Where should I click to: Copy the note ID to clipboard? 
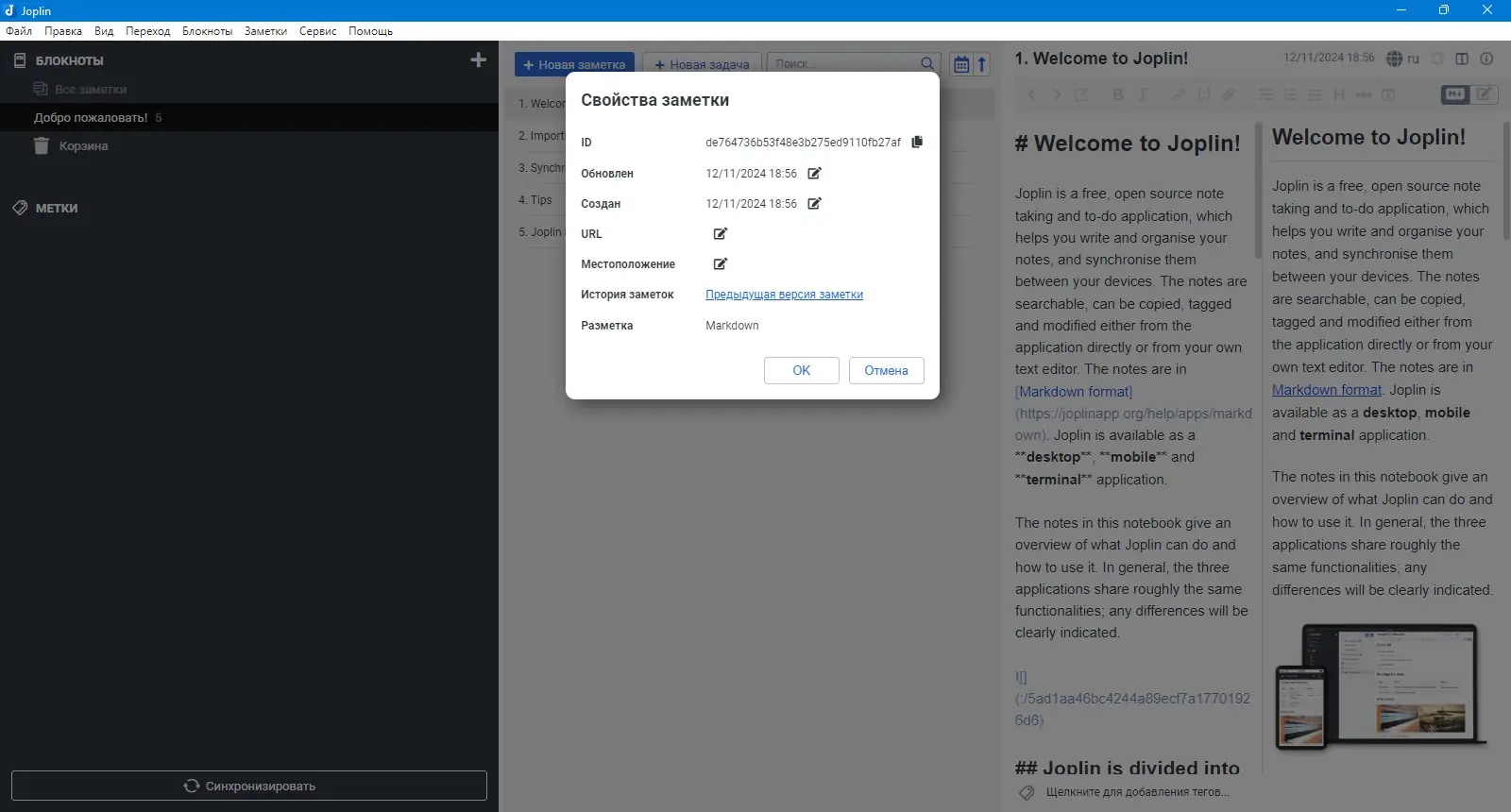click(917, 143)
